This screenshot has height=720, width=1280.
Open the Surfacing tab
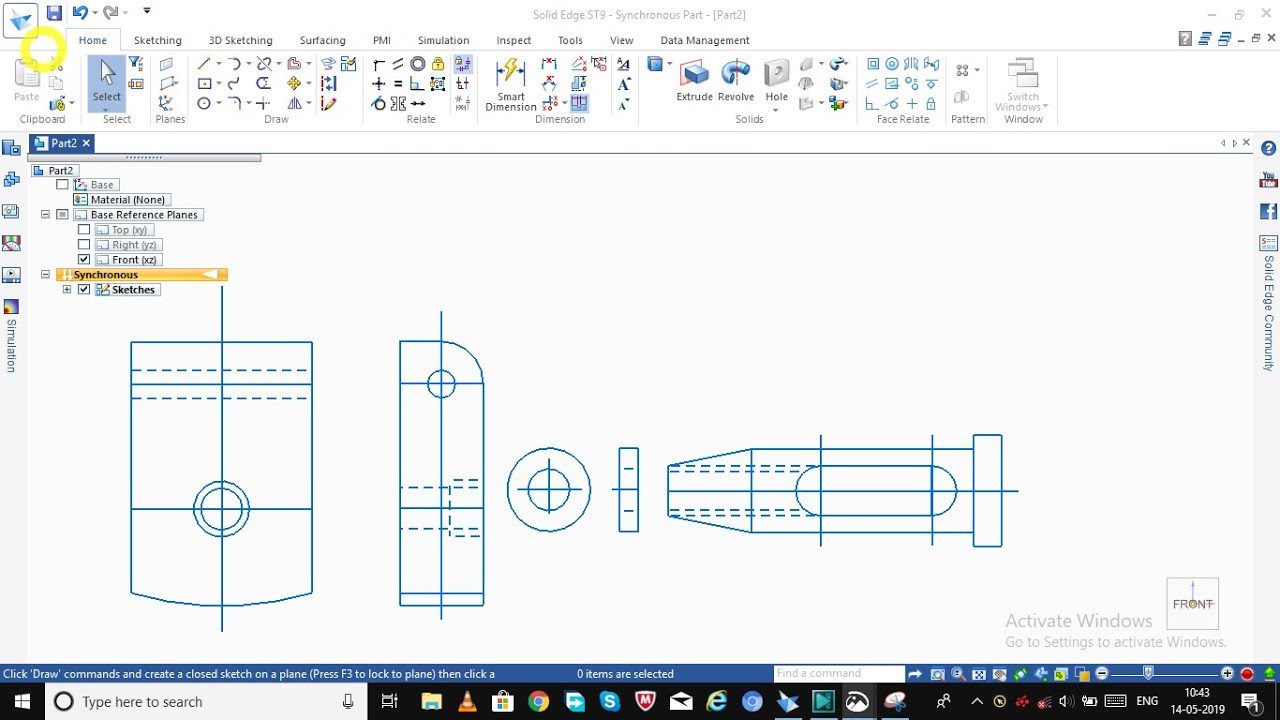pos(322,40)
